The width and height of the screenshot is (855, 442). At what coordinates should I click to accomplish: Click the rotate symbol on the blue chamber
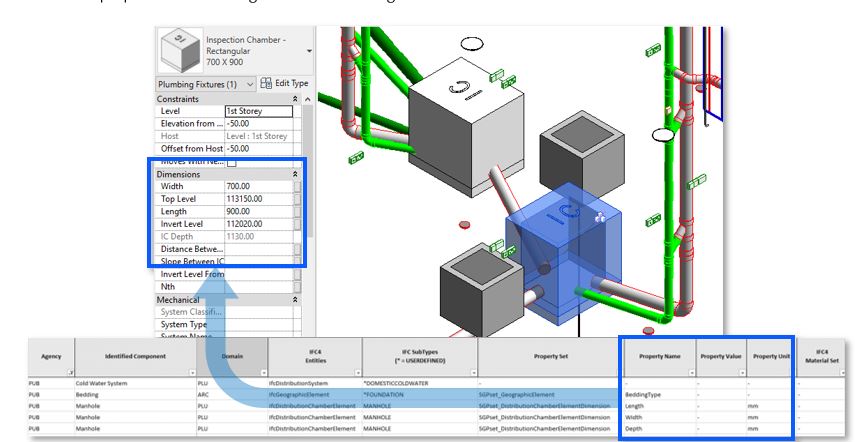pos(569,211)
